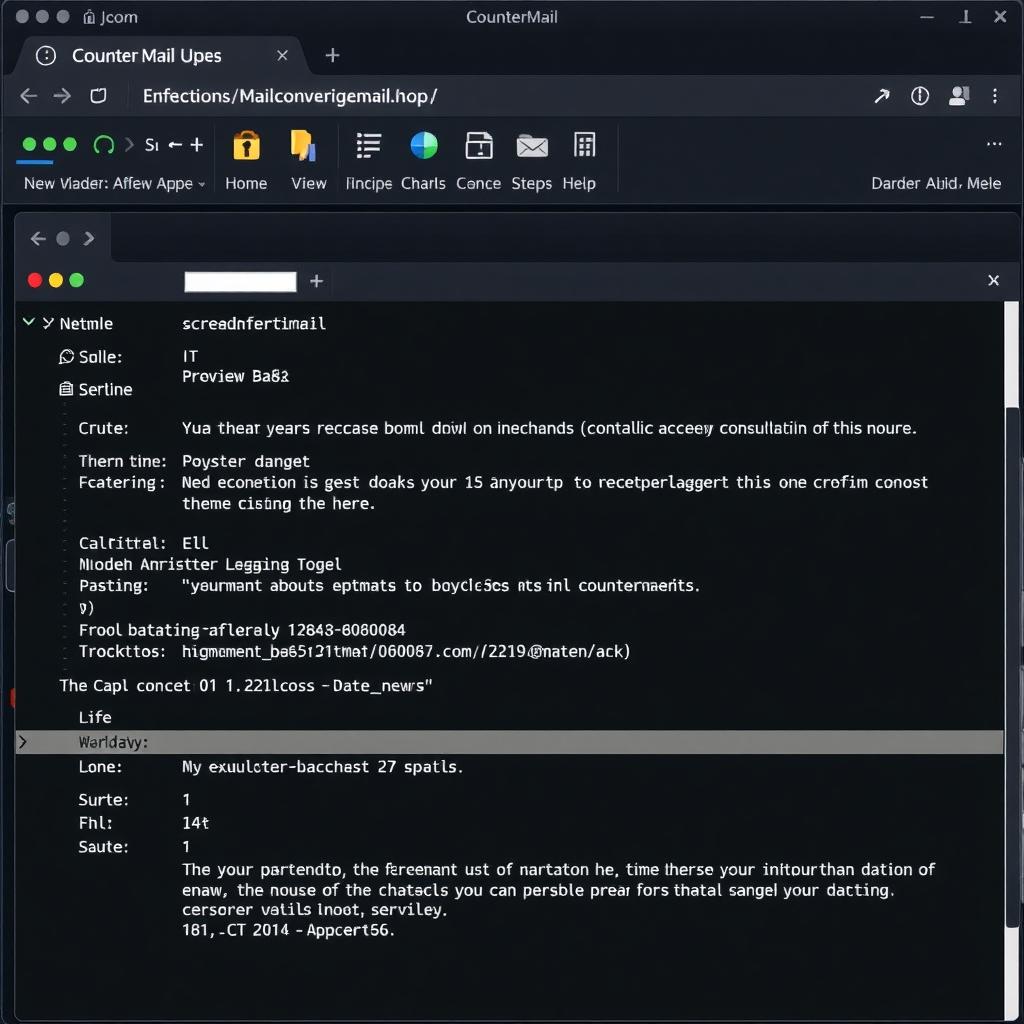Click the 'Pasting:' row label
The width and height of the screenshot is (1024, 1024).
pos(114,586)
